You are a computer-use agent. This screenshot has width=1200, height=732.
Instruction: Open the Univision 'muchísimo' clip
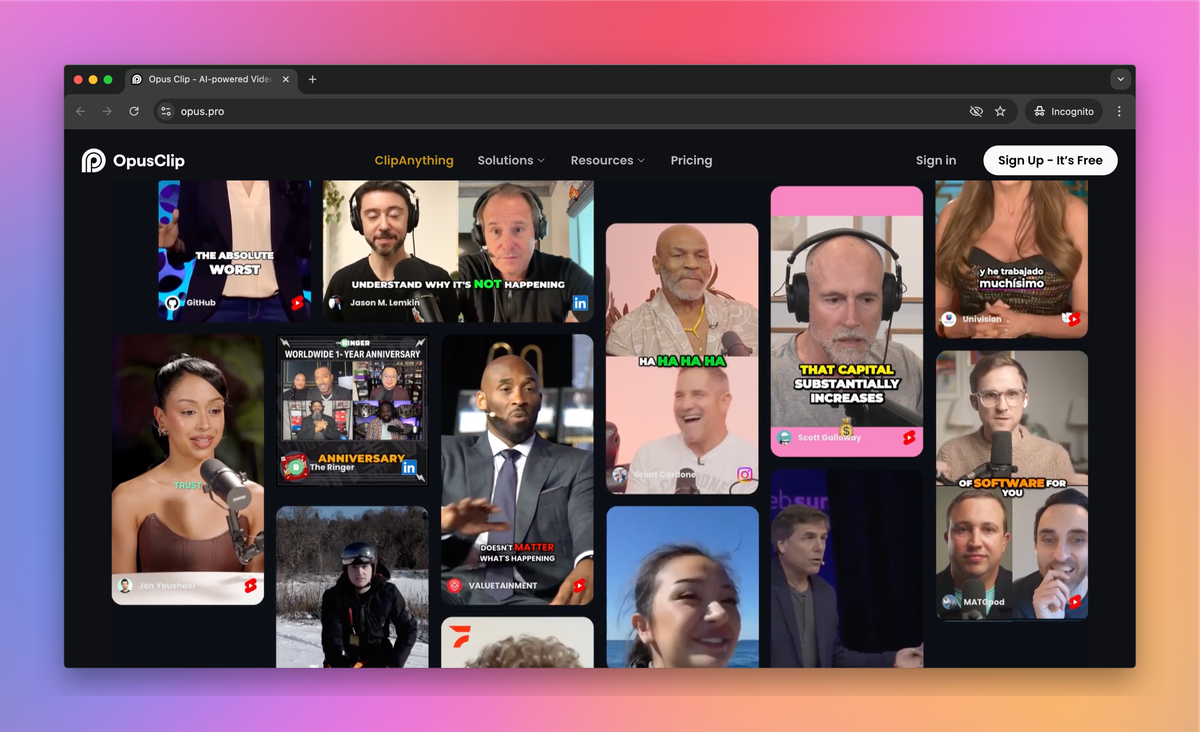1012,259
